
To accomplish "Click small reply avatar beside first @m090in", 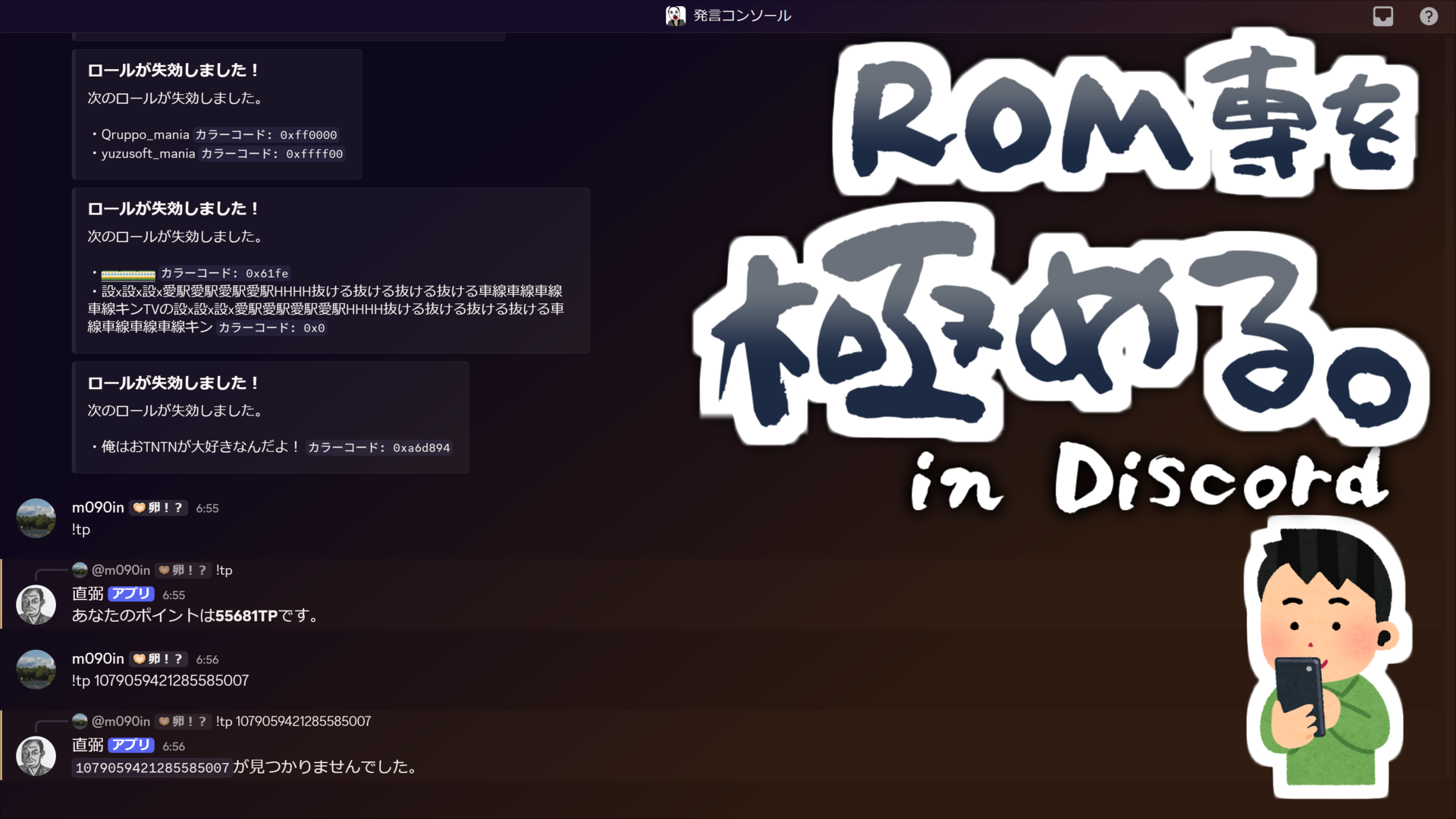I will pos(80,570).
